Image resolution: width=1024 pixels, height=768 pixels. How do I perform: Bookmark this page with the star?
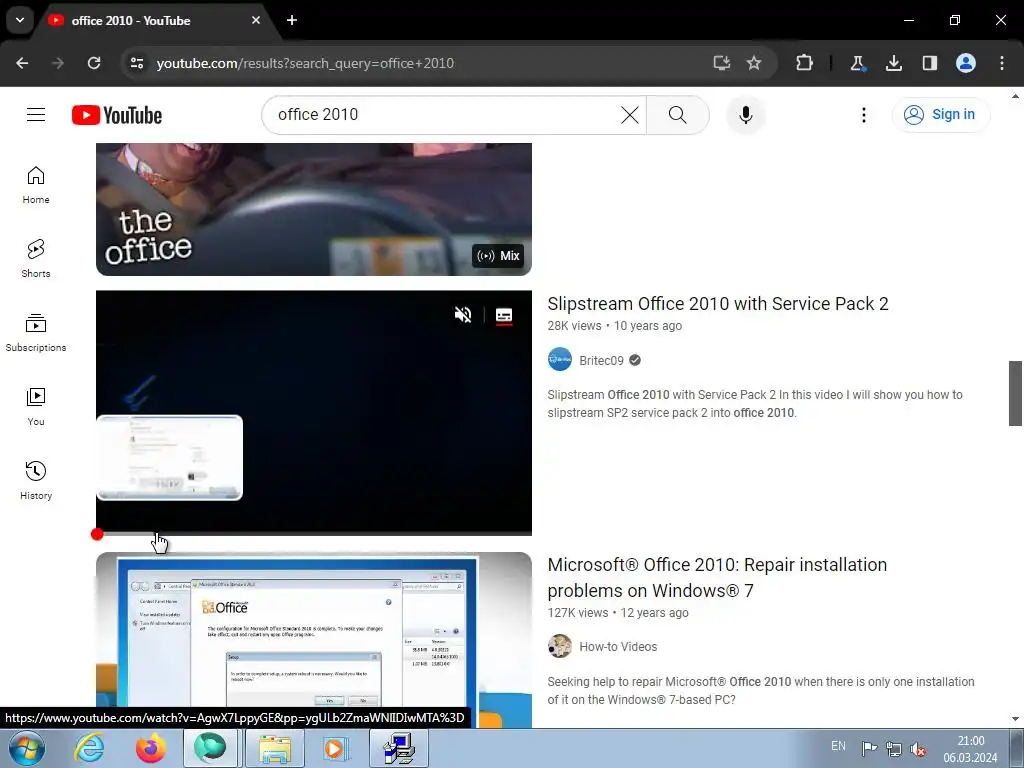(754, 63)
